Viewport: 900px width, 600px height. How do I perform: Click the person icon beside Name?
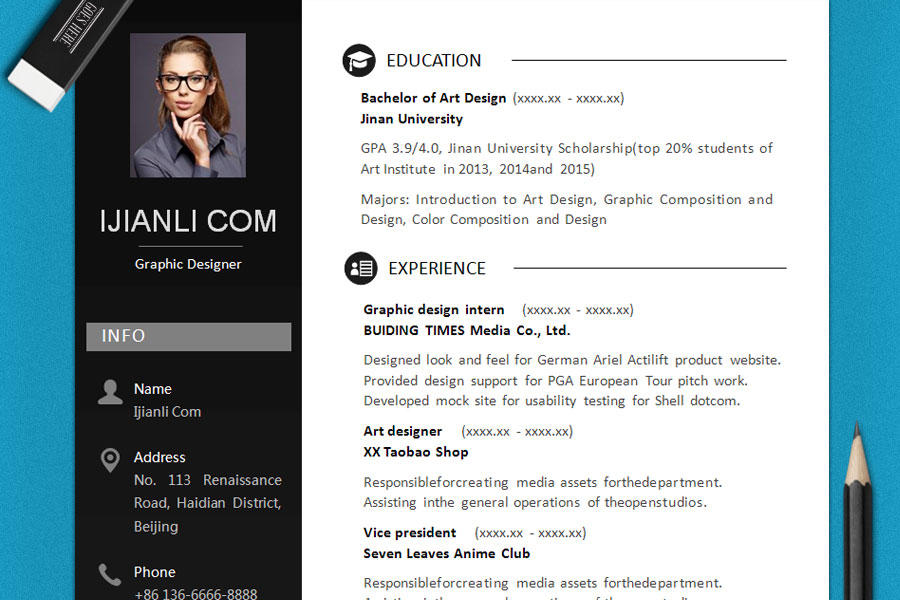coord(110,392)
